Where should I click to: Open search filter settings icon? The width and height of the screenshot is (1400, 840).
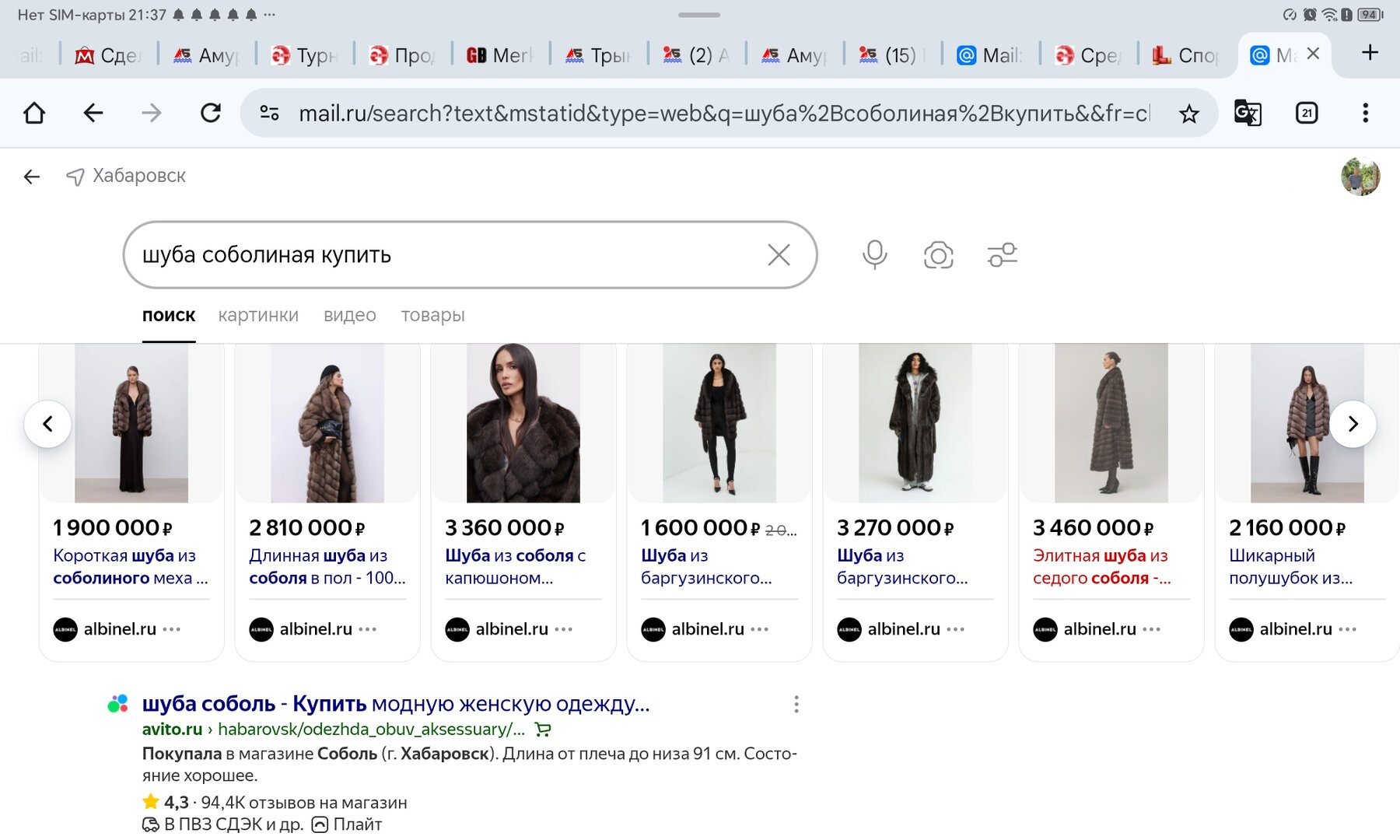tap(1002, 255)
